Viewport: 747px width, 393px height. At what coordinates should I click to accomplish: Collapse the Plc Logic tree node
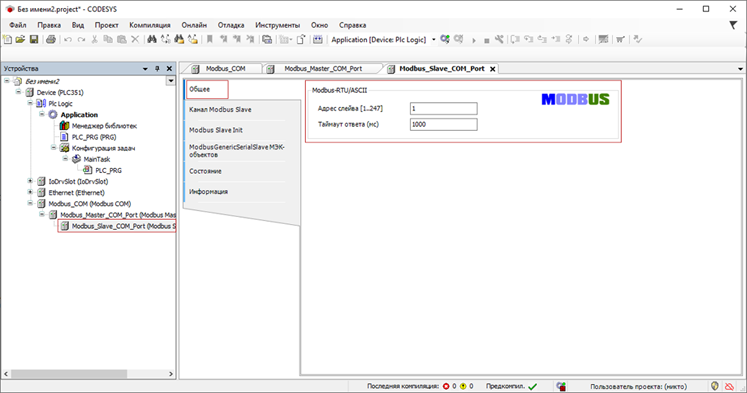point(30,103)
